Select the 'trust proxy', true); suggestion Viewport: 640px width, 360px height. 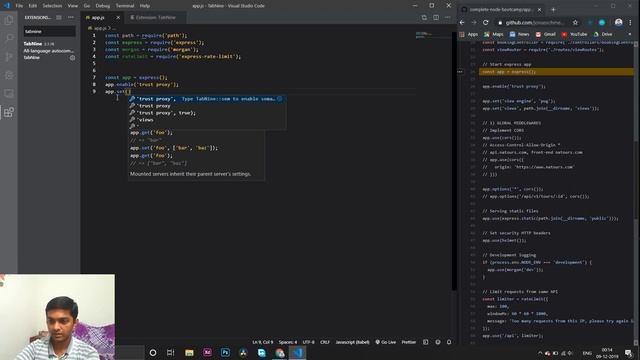[x=207, y=113]
